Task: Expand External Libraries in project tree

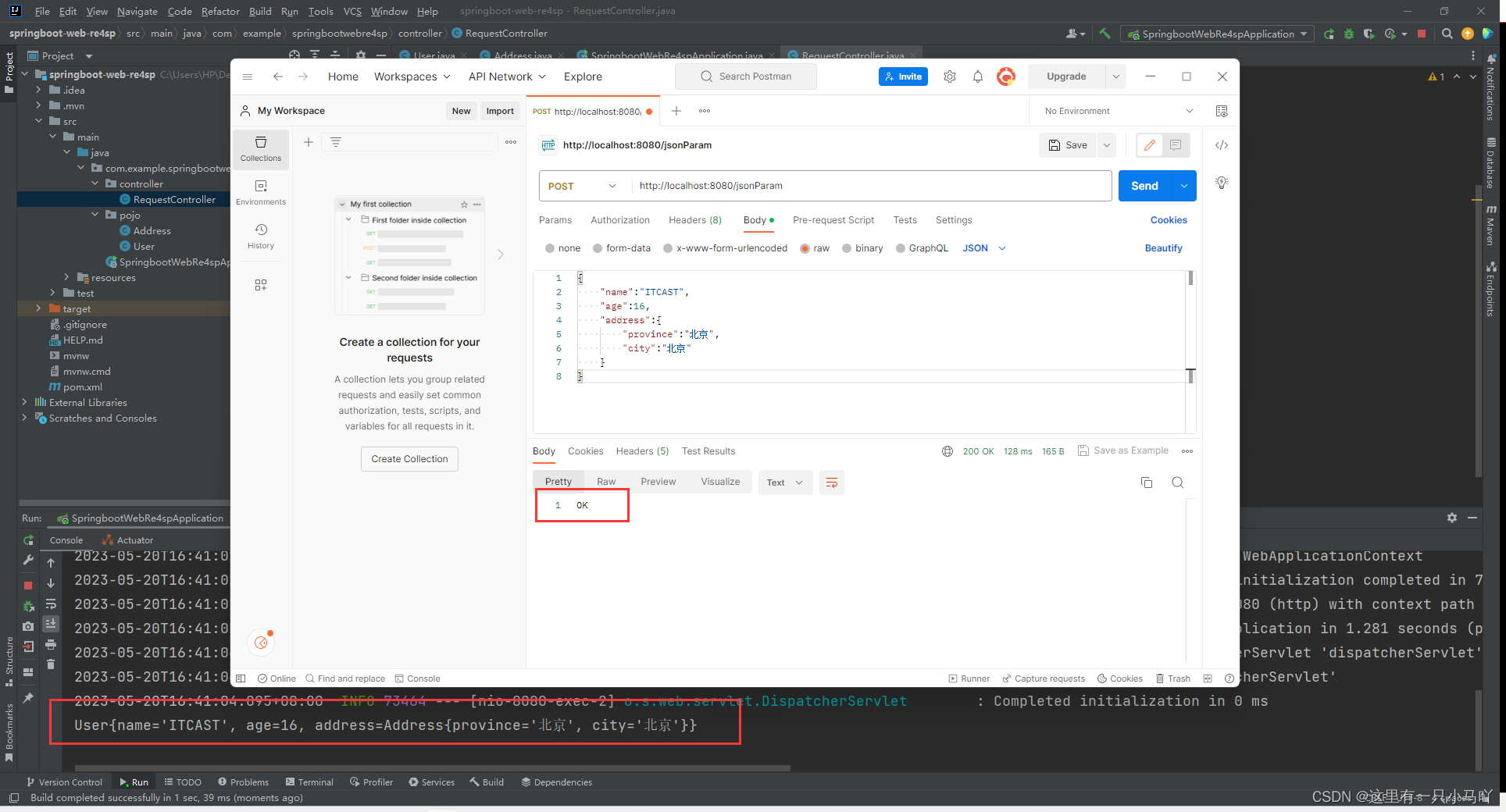Action: pos(24,402)
